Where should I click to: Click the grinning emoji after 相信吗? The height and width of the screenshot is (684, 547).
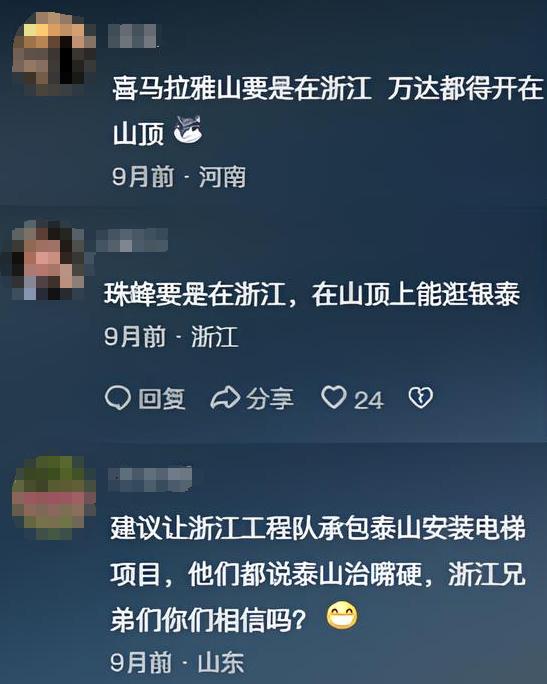(x=342, y=616)
